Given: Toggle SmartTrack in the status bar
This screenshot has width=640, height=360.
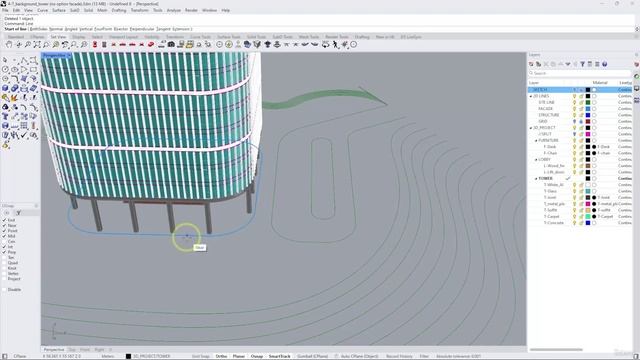Looking at the screenshot, I should [x=280, y=356].
